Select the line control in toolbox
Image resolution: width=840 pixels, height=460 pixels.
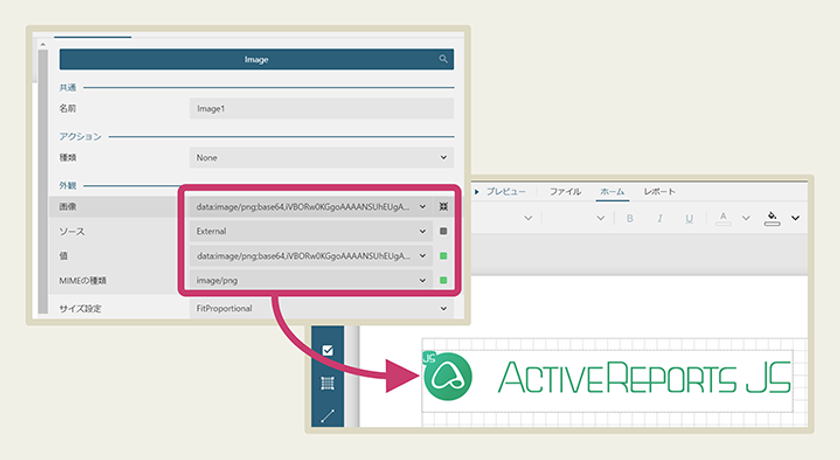click(x=328, y=416)
